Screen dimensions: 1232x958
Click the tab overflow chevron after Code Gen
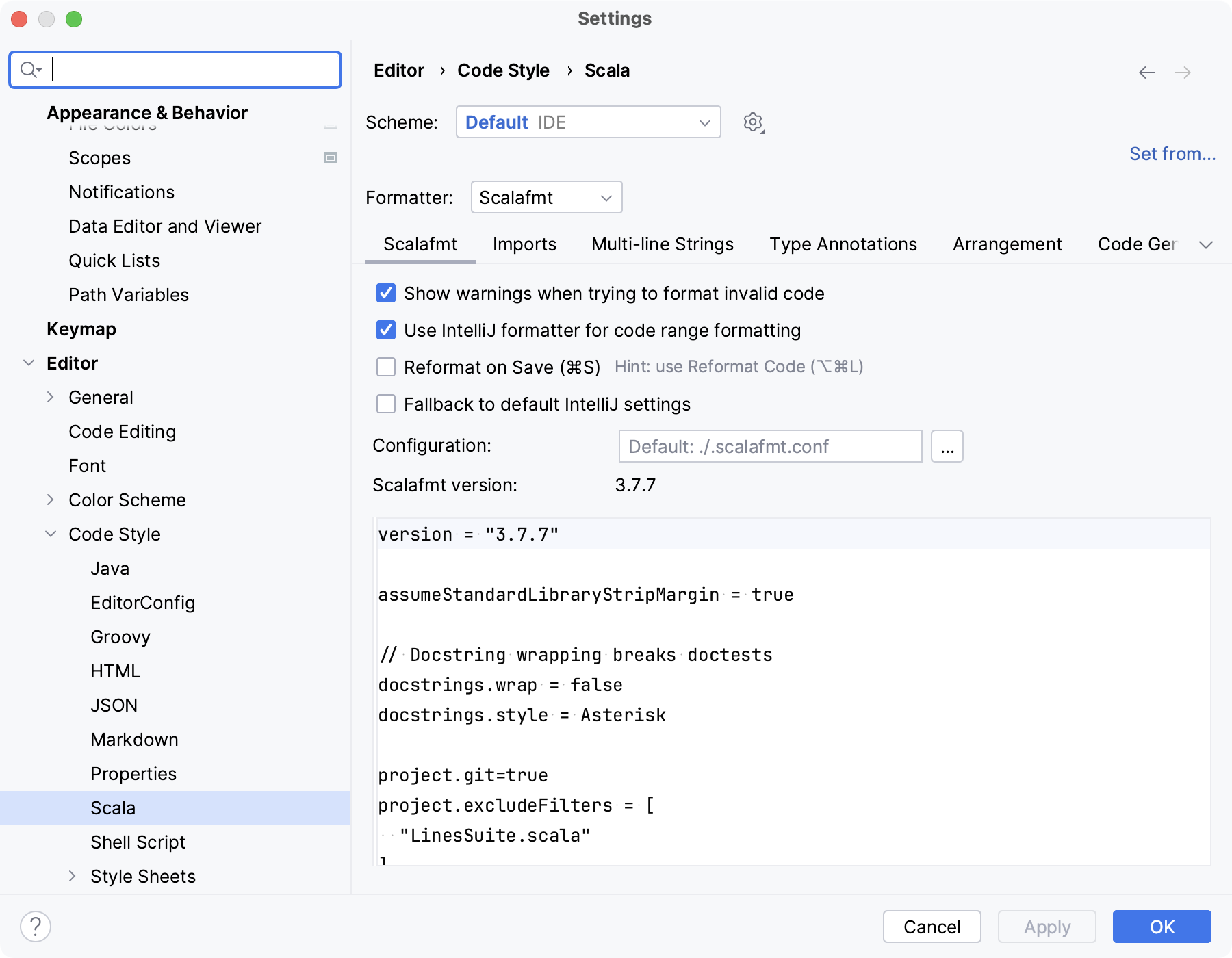pos(1207,244)
